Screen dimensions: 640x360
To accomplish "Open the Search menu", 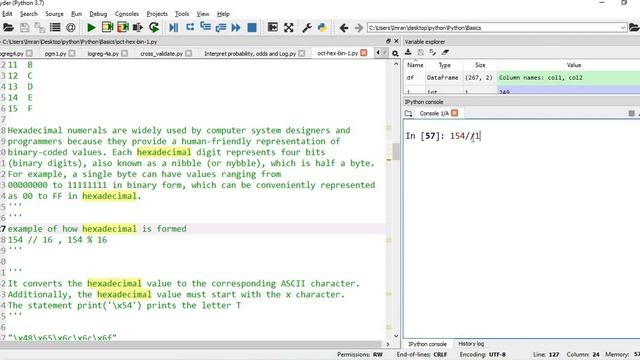I will click(x=29, y=14).
